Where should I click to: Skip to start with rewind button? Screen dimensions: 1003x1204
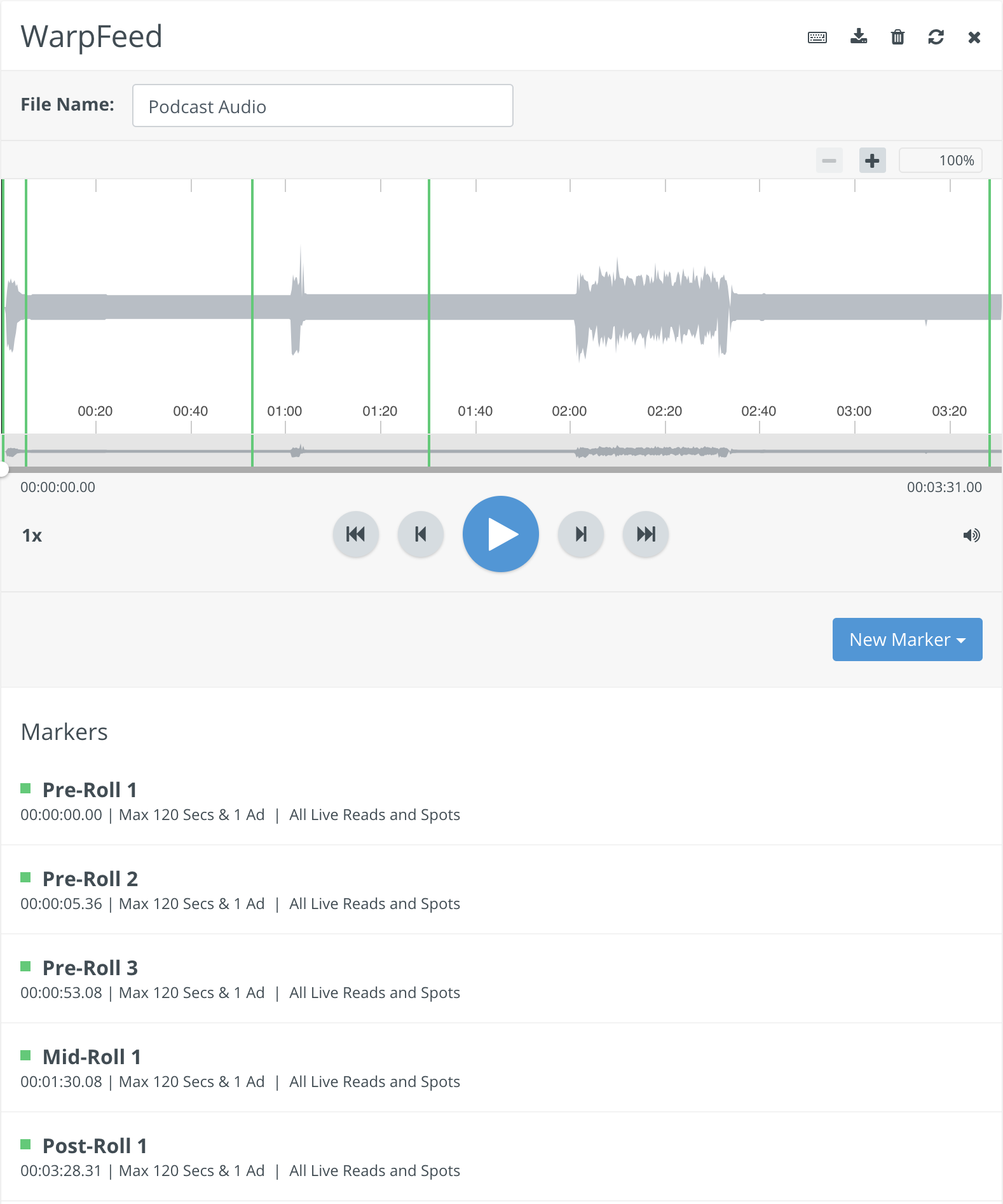point(356,534)
